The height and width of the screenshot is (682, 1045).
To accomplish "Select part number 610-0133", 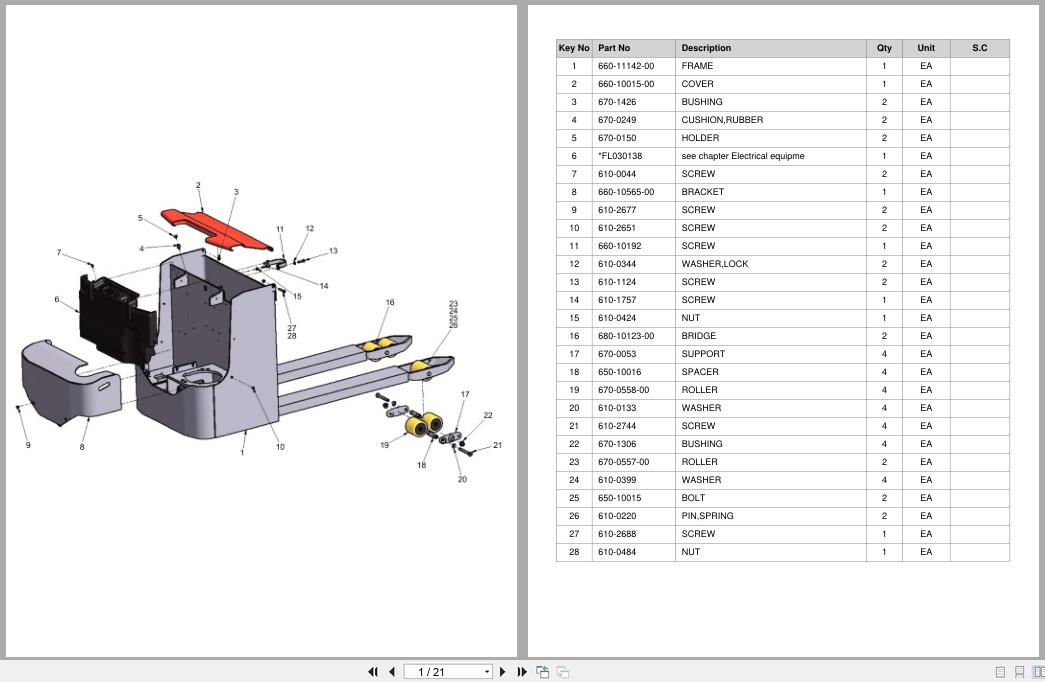I will [617, 408].
